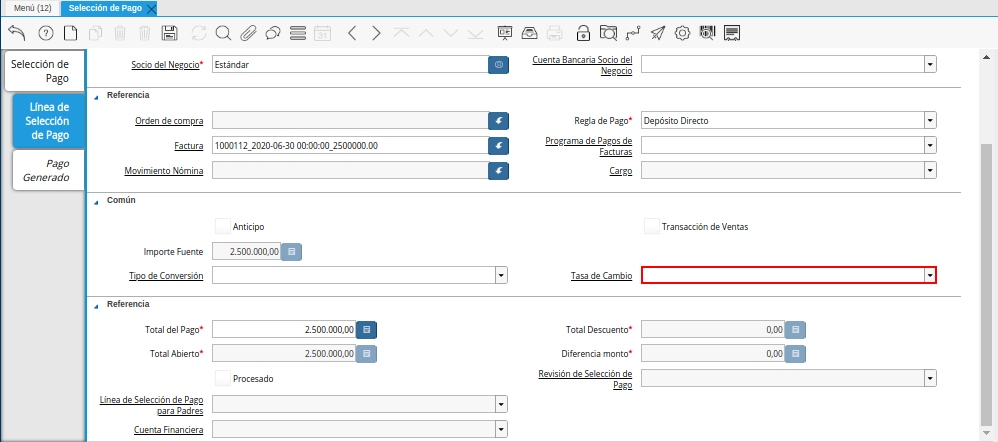Open the Tasa de Cambio dropdown
This screenshot has width=998, height=442.
click(930, 275)
